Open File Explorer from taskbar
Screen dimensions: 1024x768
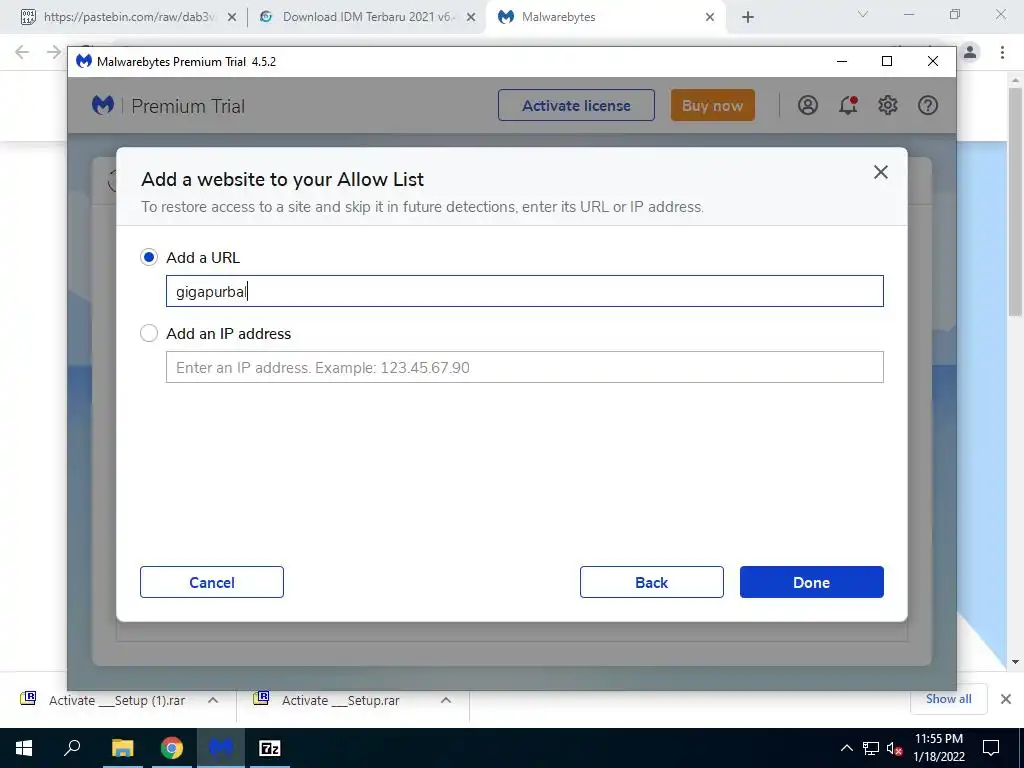point(122,748)
